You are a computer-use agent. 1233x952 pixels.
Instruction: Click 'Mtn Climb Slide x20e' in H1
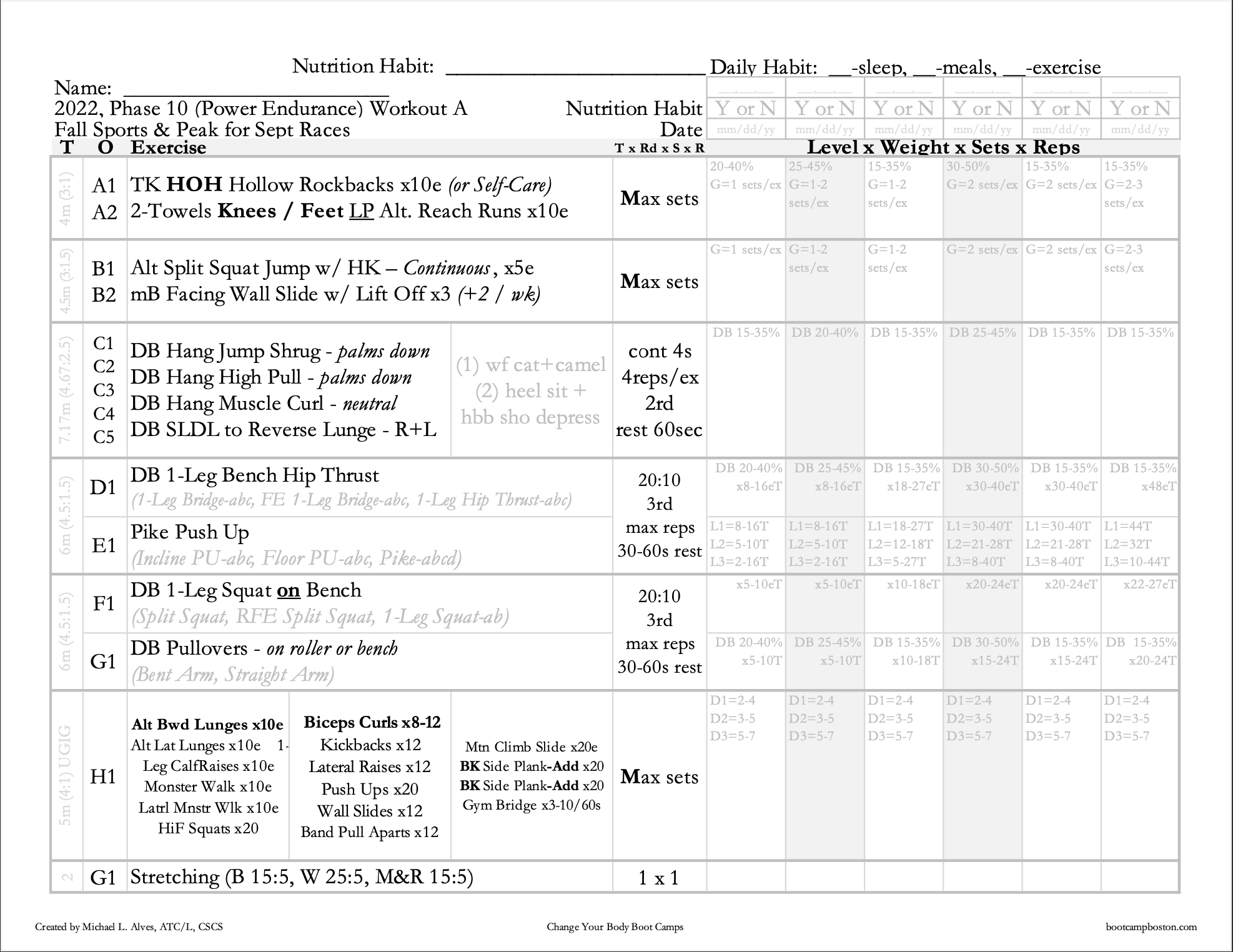coord(532,747)
